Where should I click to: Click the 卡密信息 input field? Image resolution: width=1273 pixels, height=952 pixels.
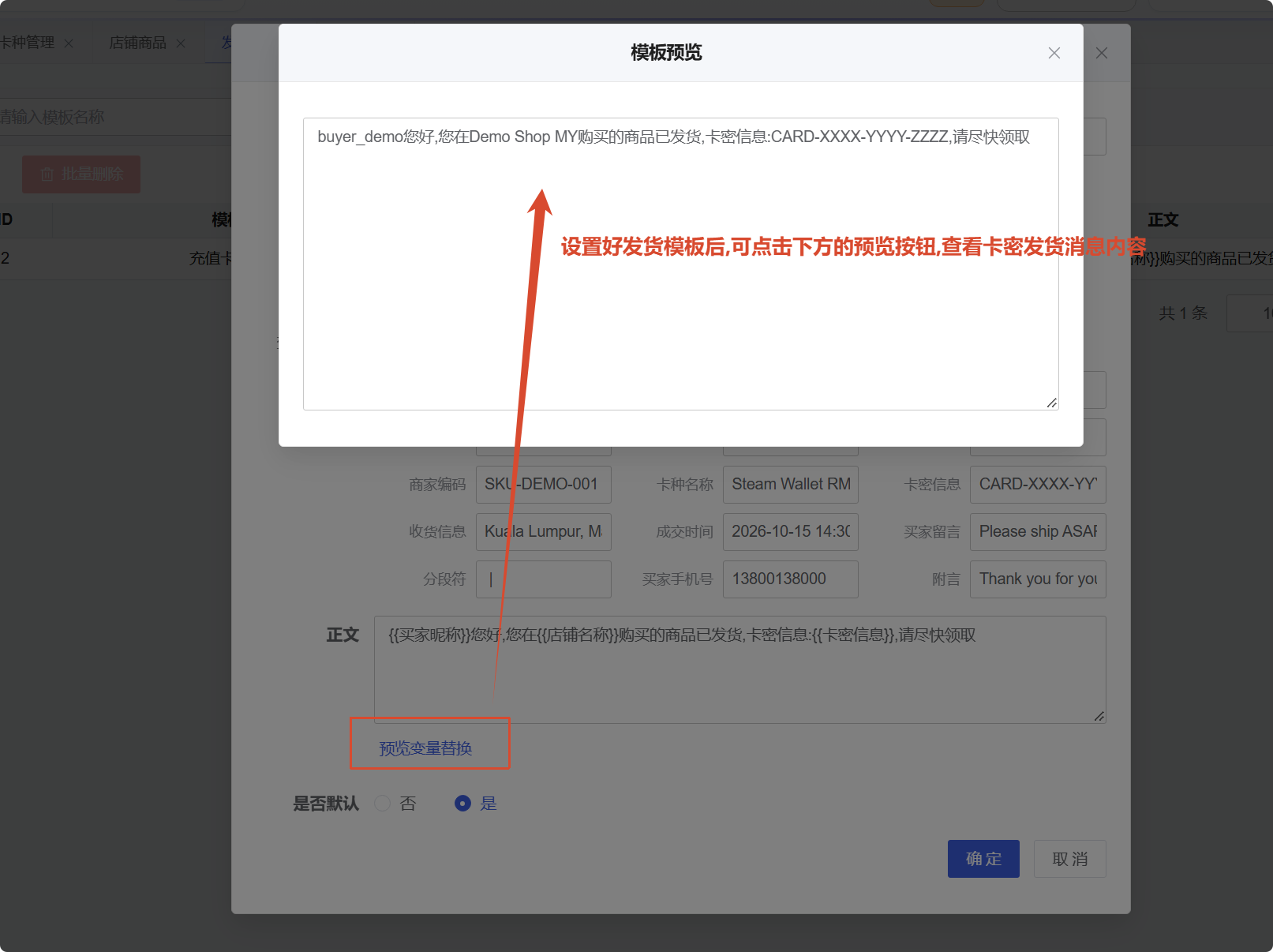[1038, 485]
